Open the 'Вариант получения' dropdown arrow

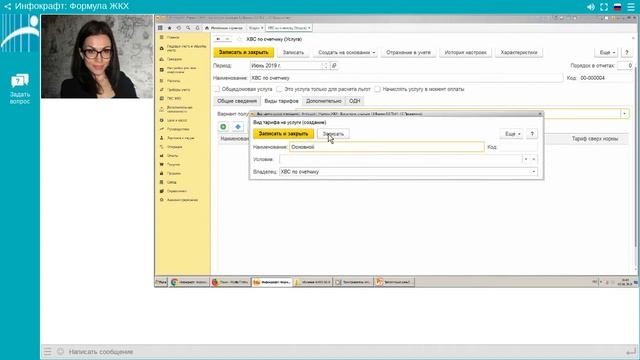(x=624, y=114)
